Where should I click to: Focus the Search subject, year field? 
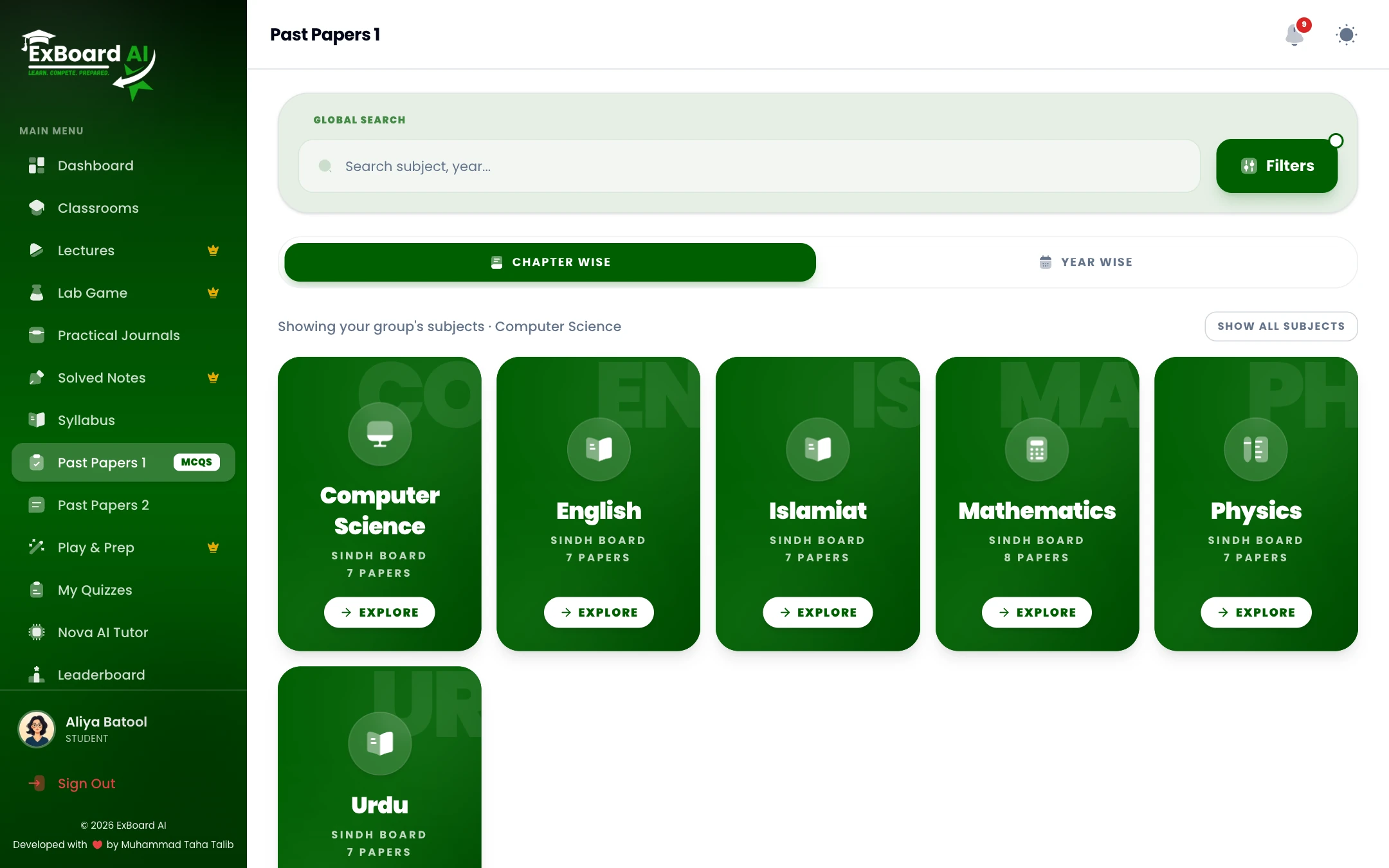tap(749, 167)
